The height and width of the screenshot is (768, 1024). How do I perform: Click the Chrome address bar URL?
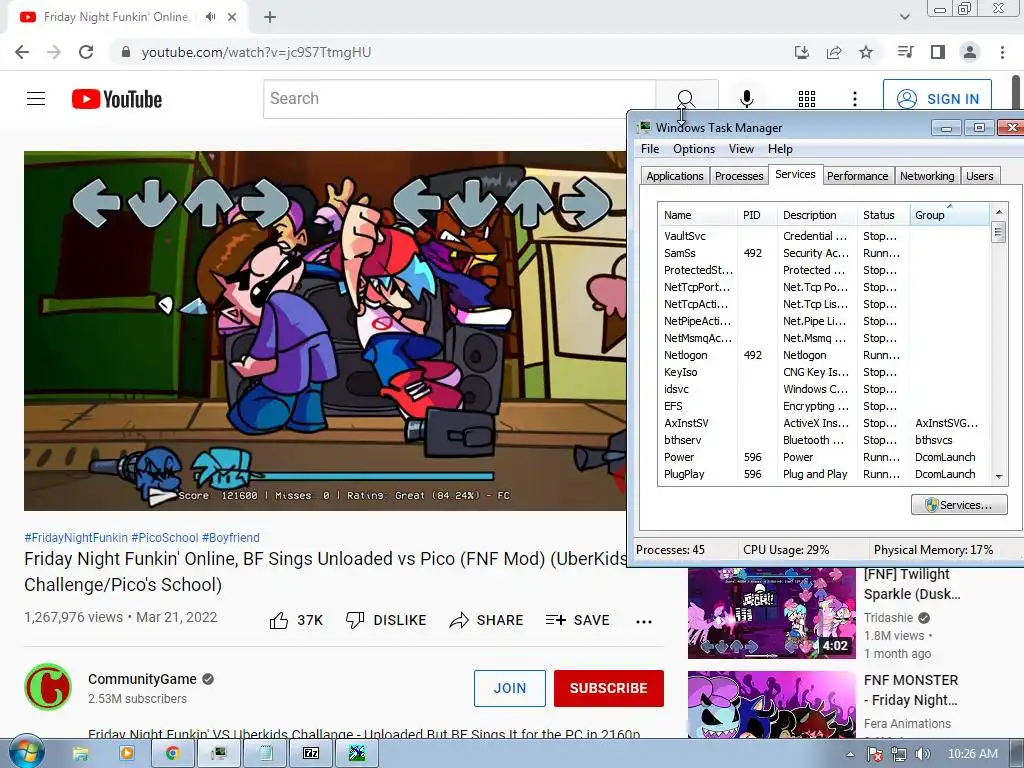(x=256, y=52)
